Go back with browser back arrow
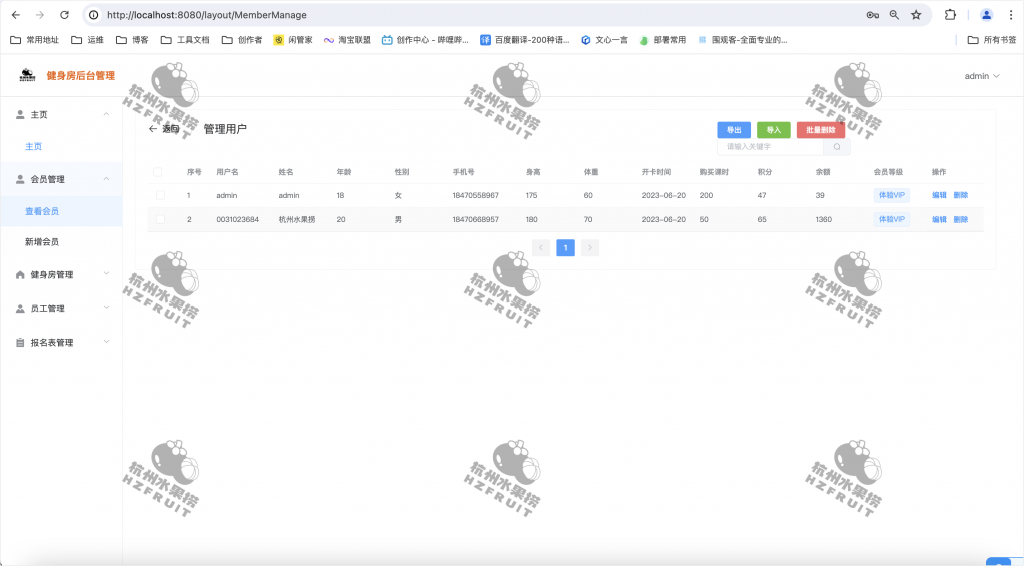This screenshot has width=1024, height=566. point(16,14)
